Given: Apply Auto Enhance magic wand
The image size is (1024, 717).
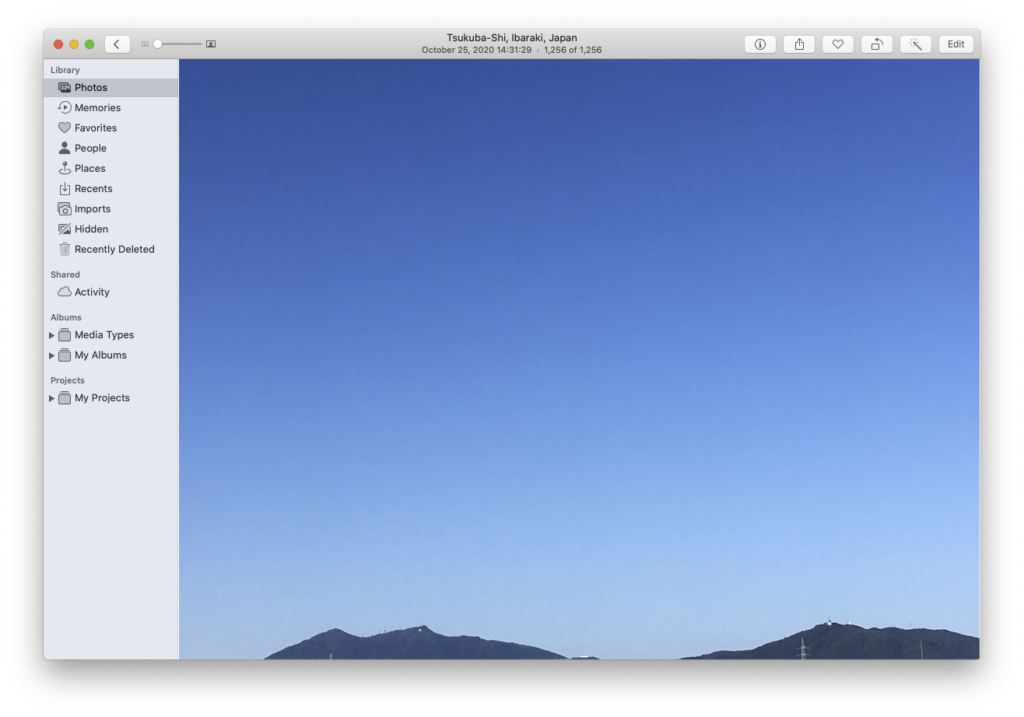Looking at the screenshot, I should coord(915,44).
